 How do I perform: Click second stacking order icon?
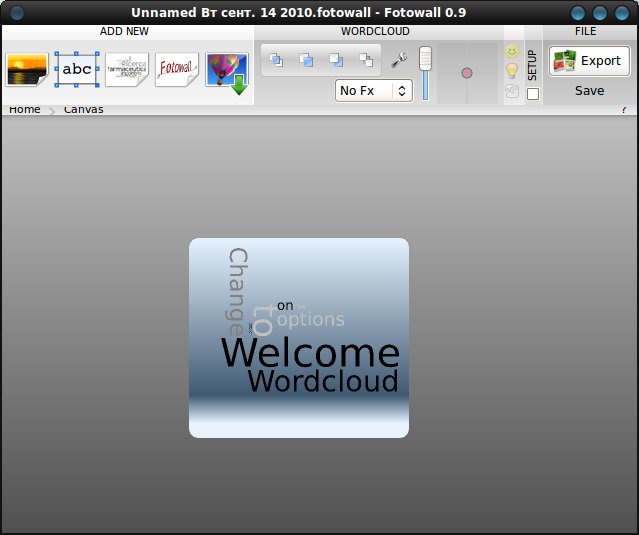pos(306,60)
